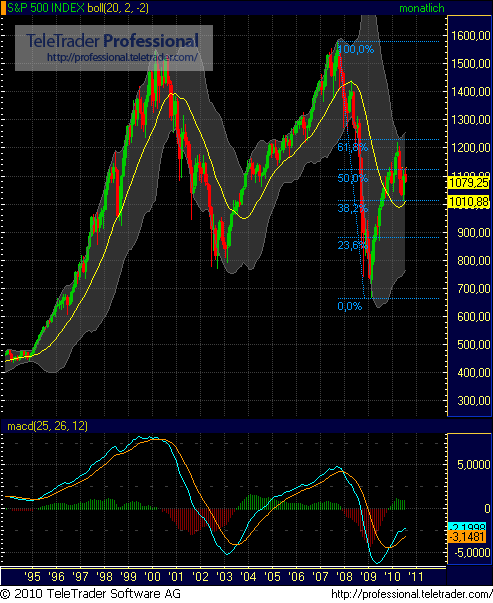
Task: Click the '04 year label on time axis
Action: (248, 576)
